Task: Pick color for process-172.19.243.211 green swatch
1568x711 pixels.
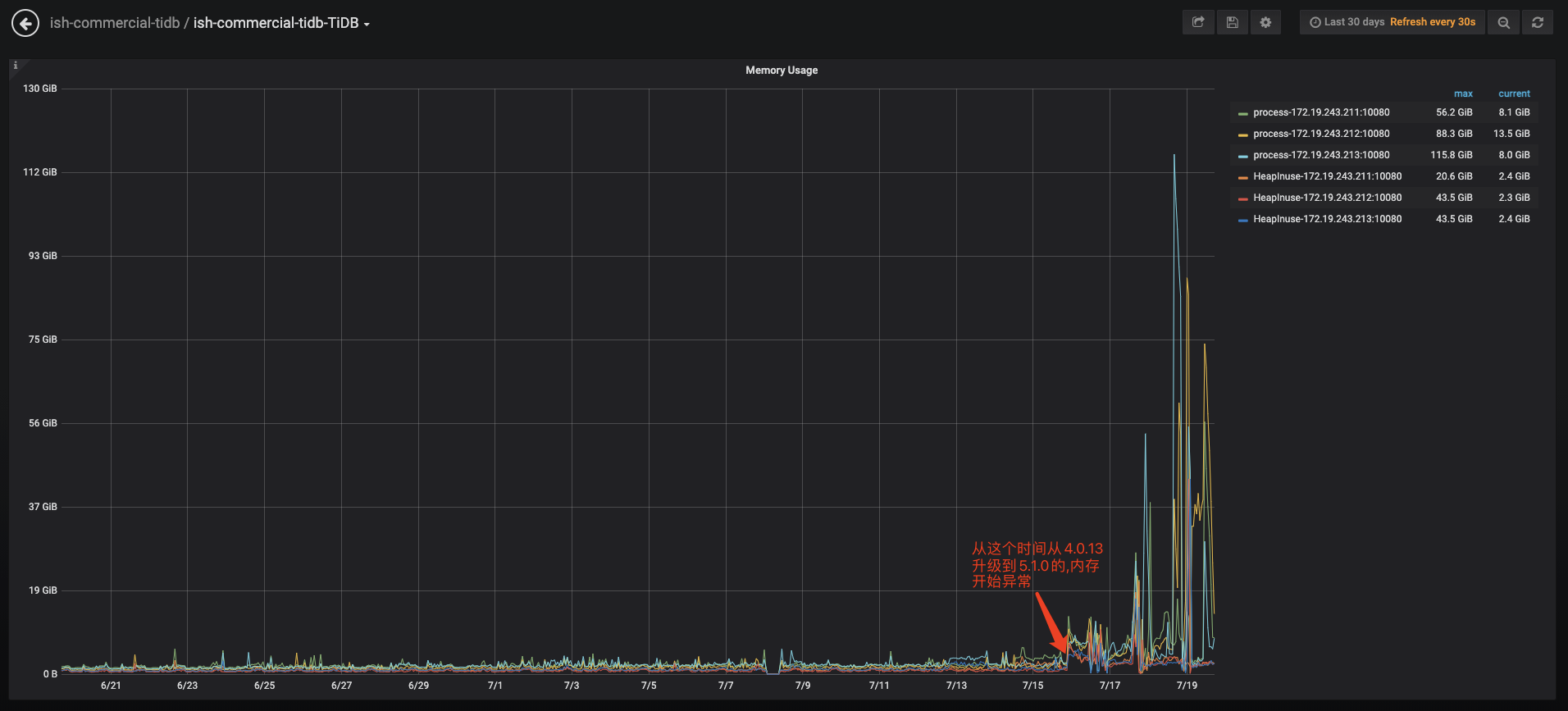Action: 1243,113
